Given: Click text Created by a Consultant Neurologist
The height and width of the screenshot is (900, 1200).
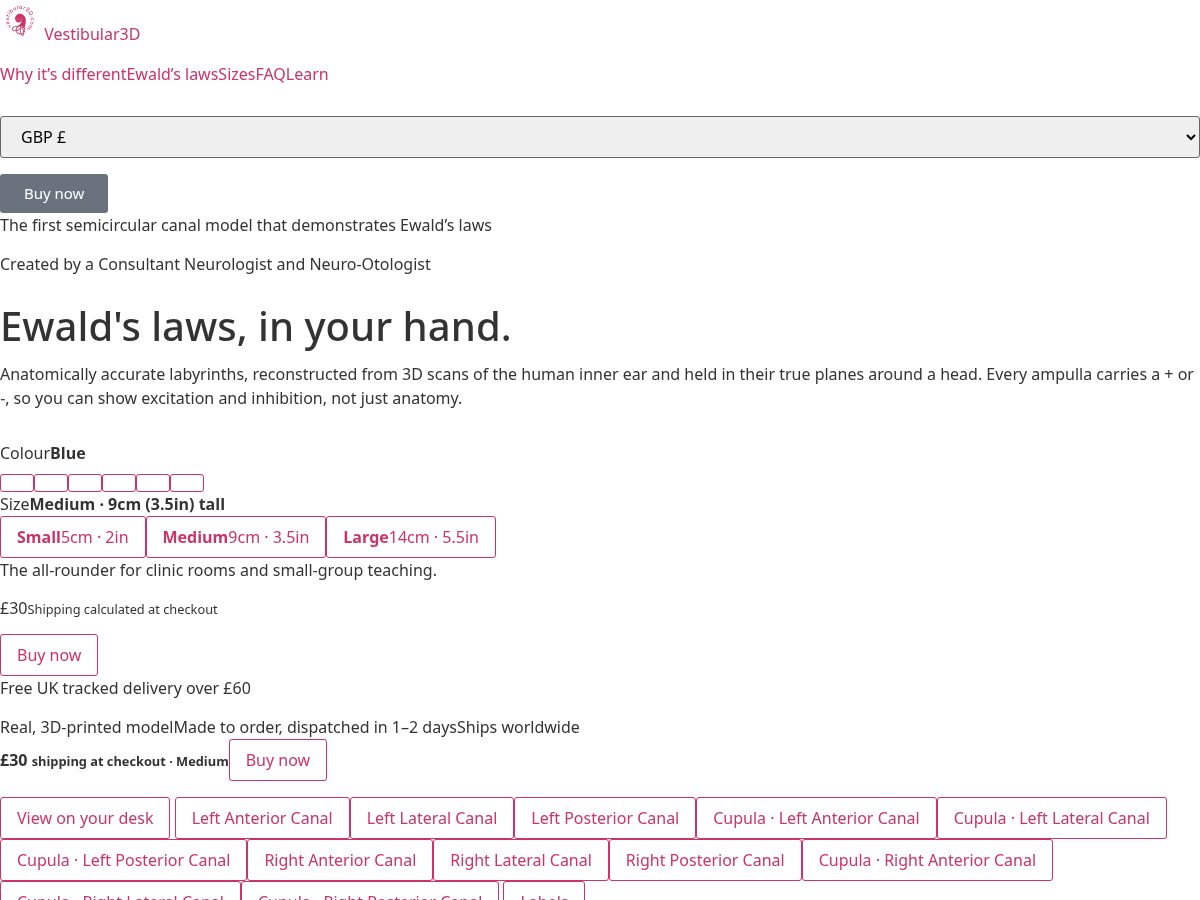Looking at the screenshot, I should 215,264.
